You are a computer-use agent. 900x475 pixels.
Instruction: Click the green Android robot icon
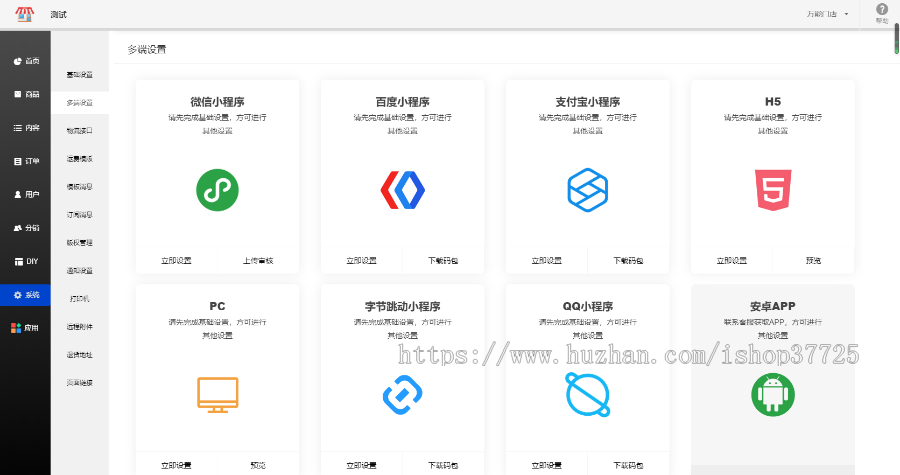[773, 395]
